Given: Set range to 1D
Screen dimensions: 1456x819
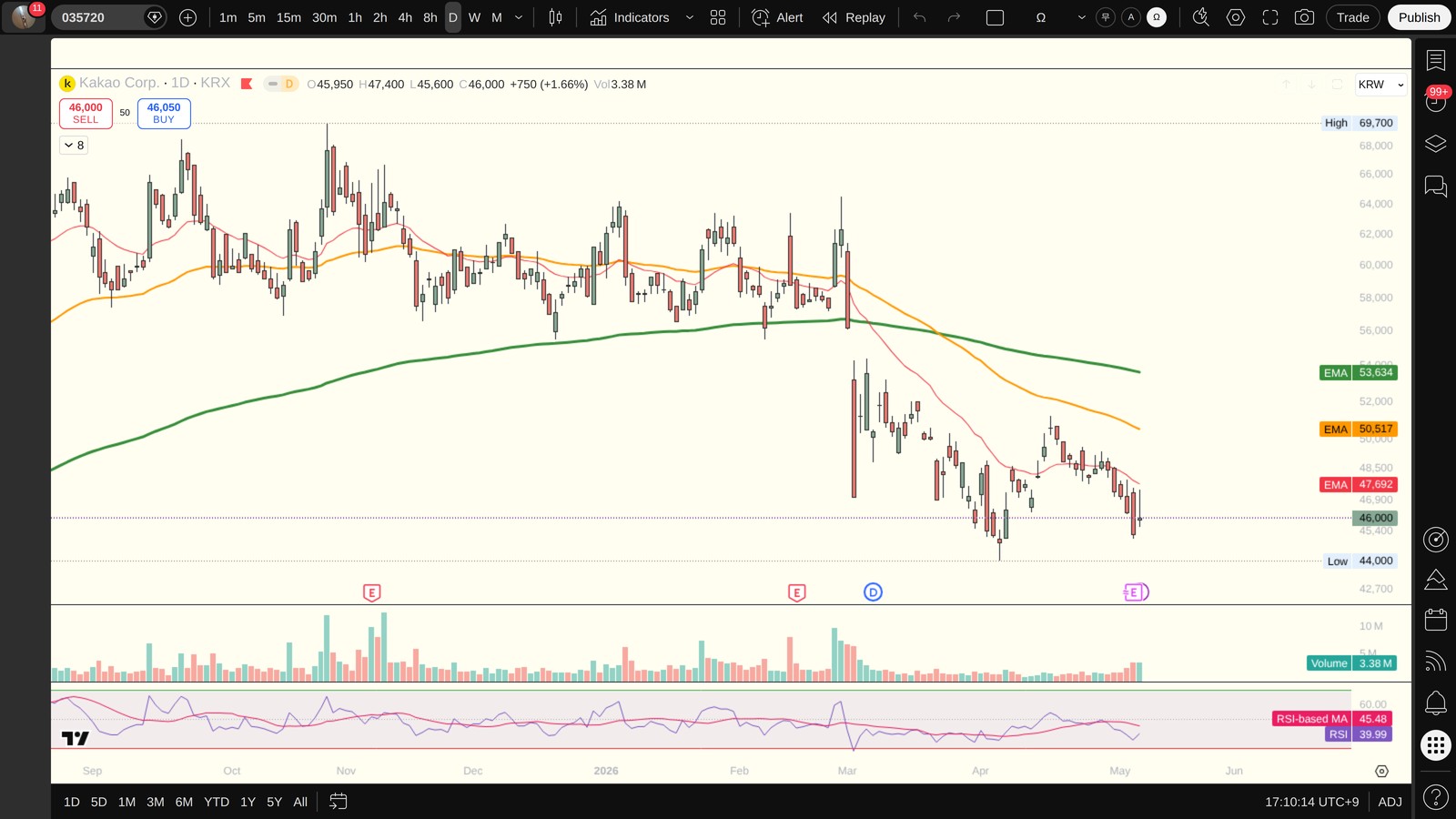Looking at the screenshot, I should 72,802.
